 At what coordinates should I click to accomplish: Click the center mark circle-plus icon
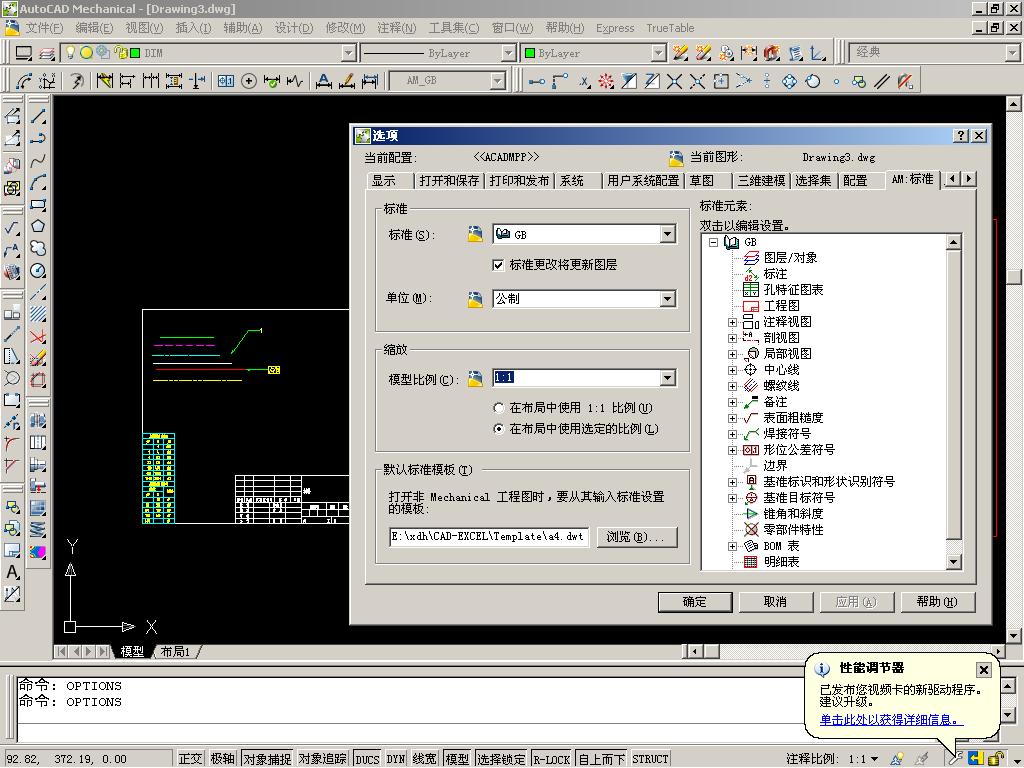(249, 81)
